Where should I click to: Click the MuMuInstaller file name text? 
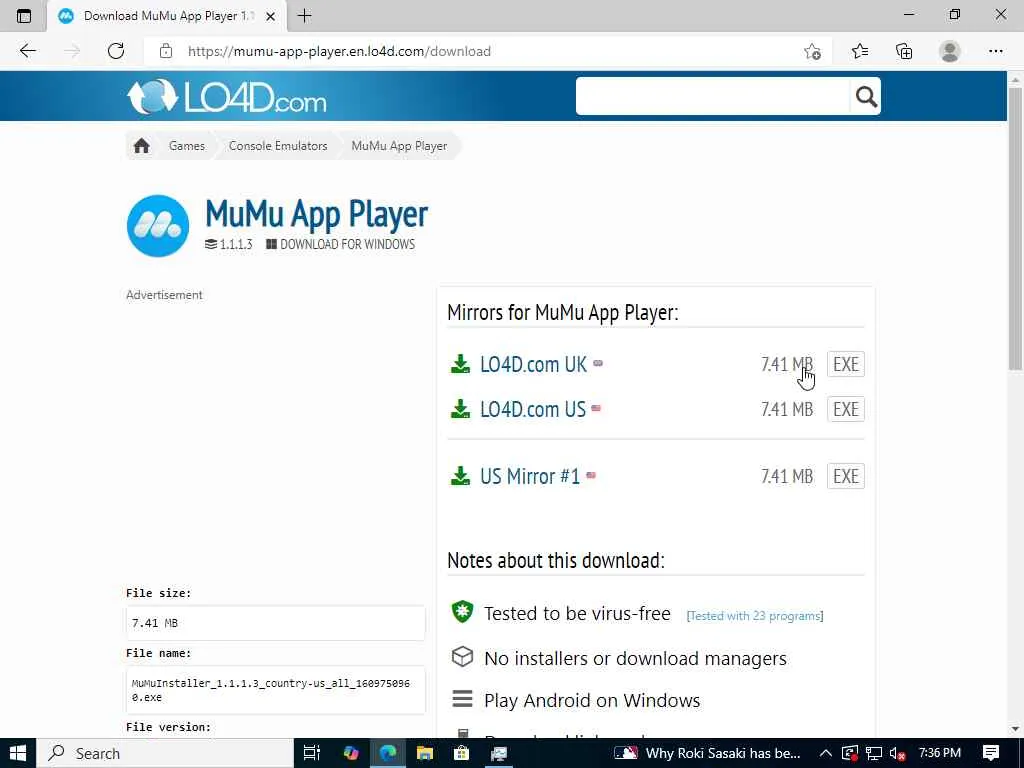click(x=270, y=690)
